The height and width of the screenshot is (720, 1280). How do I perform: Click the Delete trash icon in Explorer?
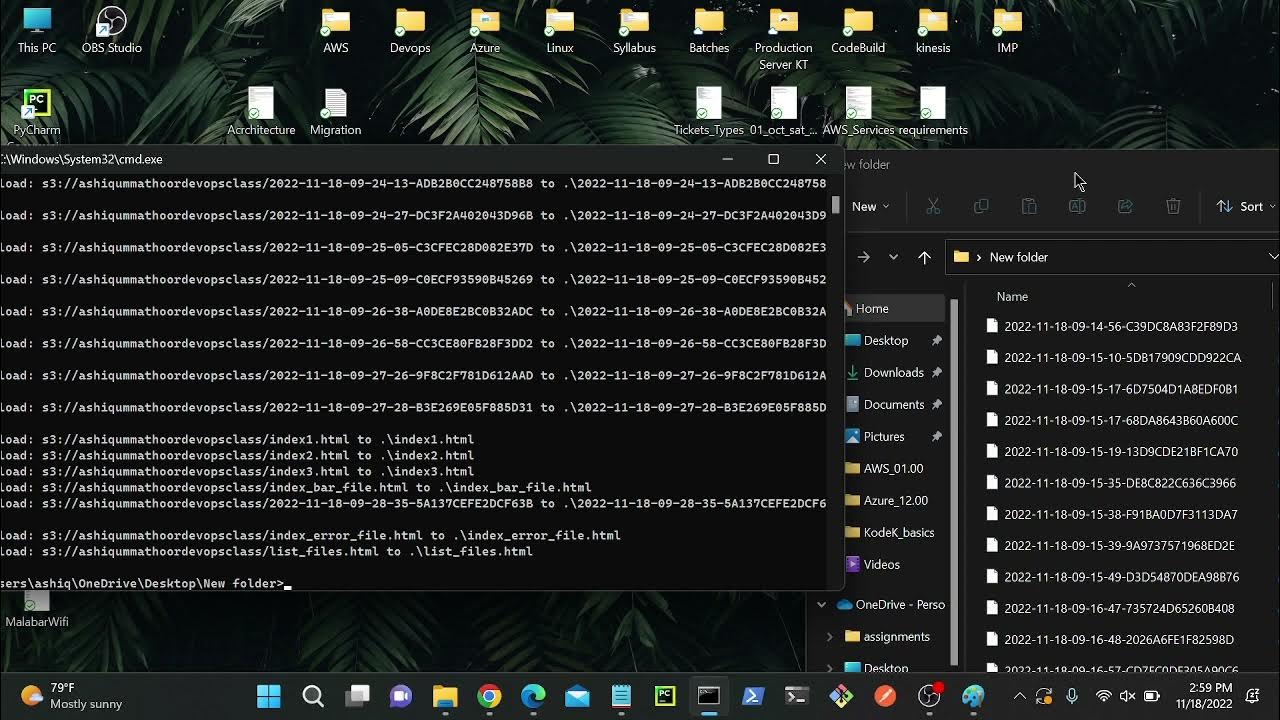[x=1173, y=206]
